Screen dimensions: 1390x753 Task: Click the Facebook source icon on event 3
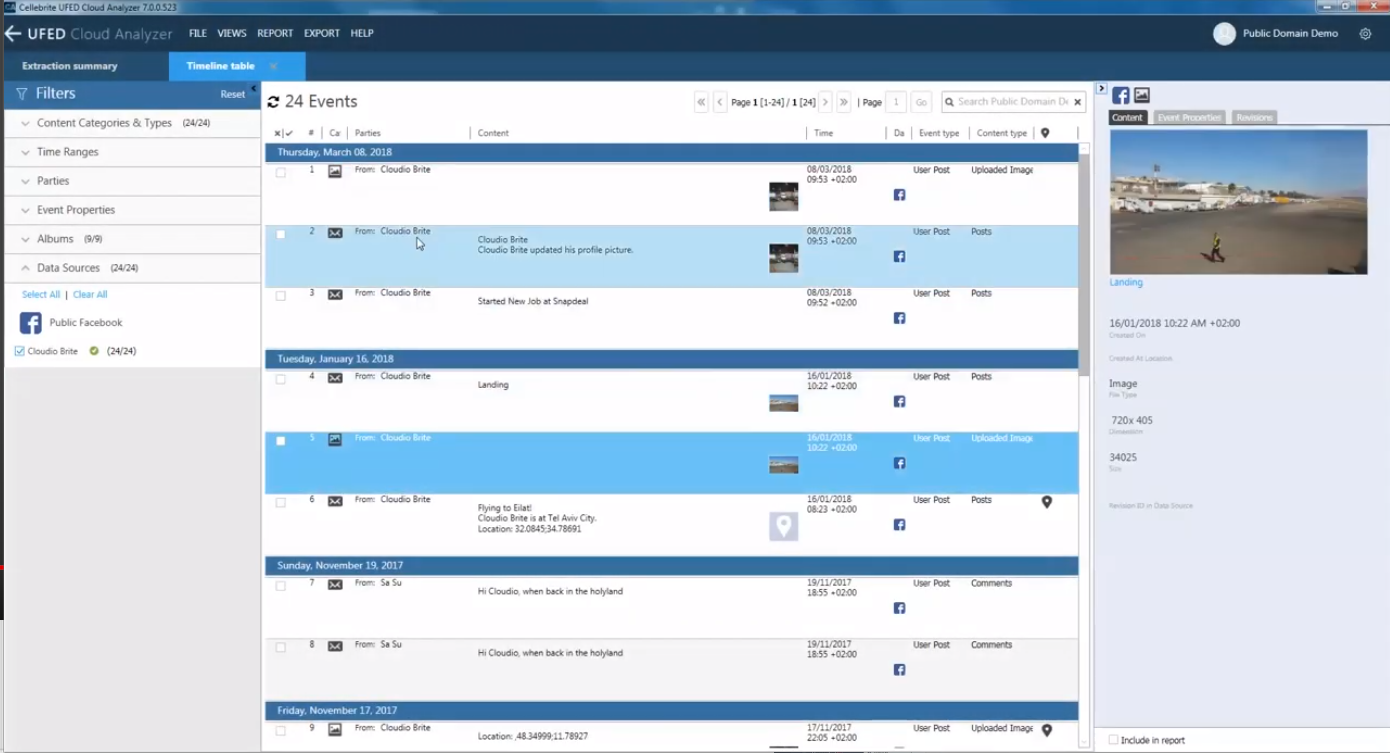[900, 318]
